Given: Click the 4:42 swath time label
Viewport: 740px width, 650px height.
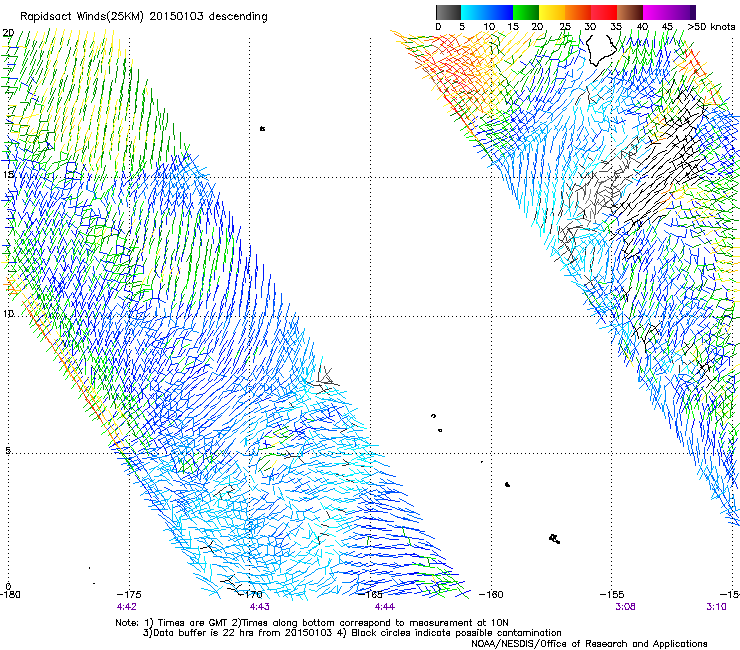Looking at the screenshot, I should pyautogui.click(x=126, y=607).
